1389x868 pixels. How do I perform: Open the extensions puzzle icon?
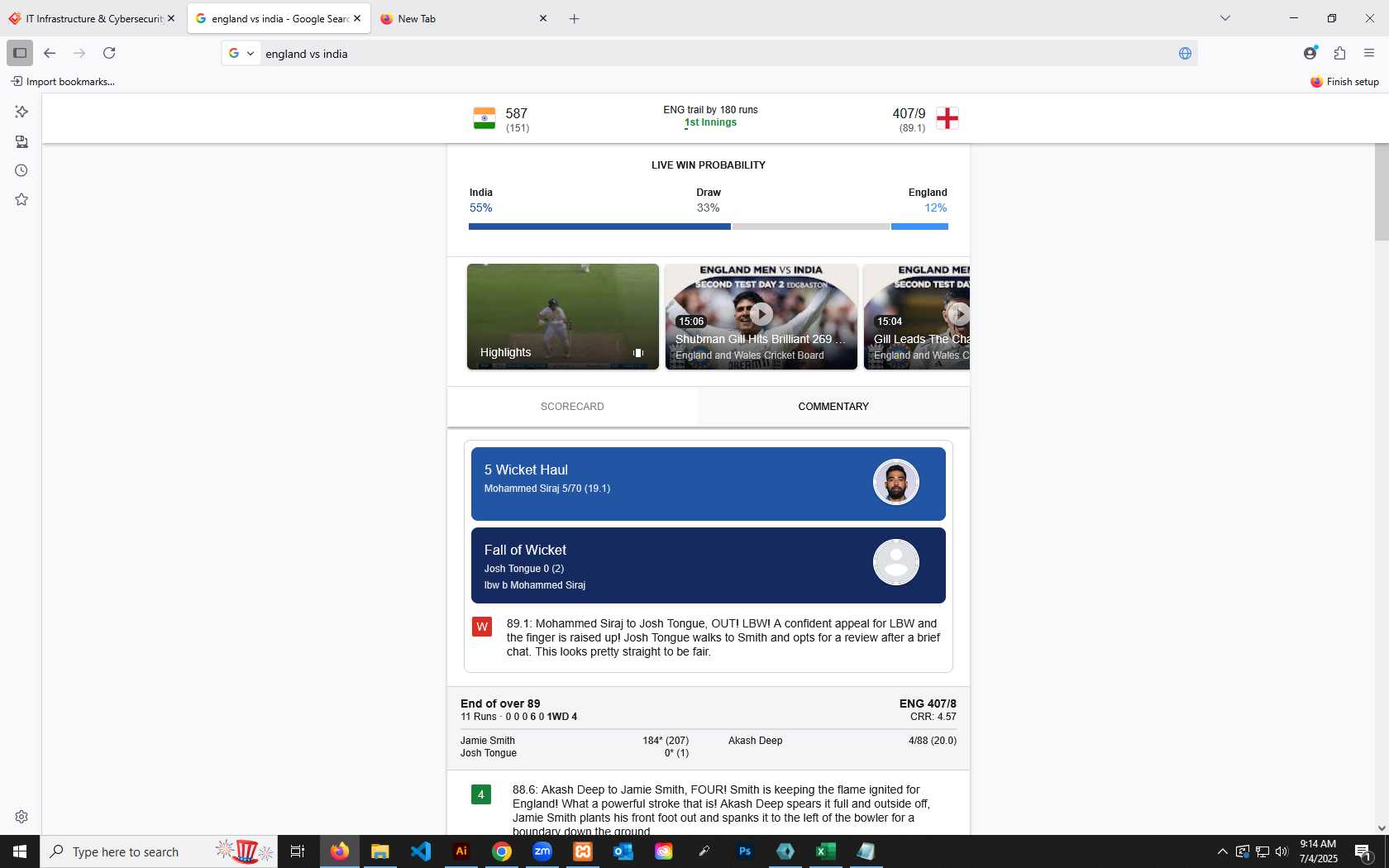click(1339, 53)
